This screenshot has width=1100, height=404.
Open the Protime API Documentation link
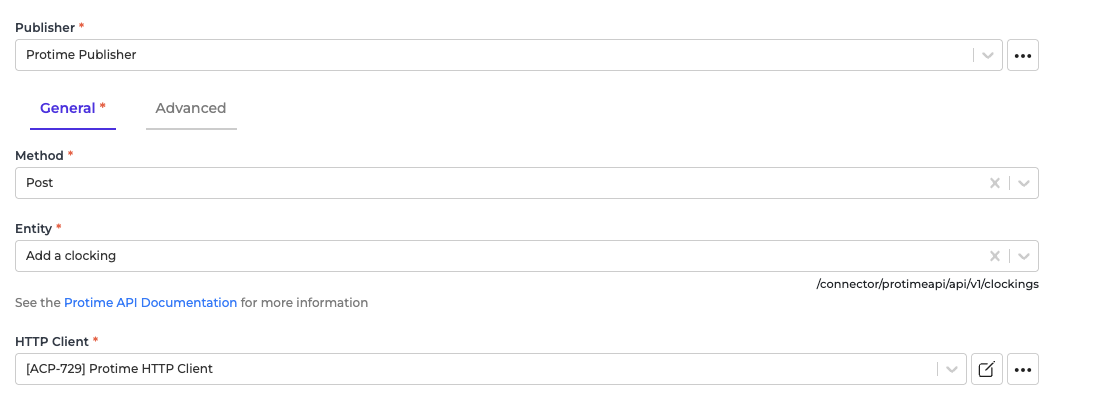point(150,303)
